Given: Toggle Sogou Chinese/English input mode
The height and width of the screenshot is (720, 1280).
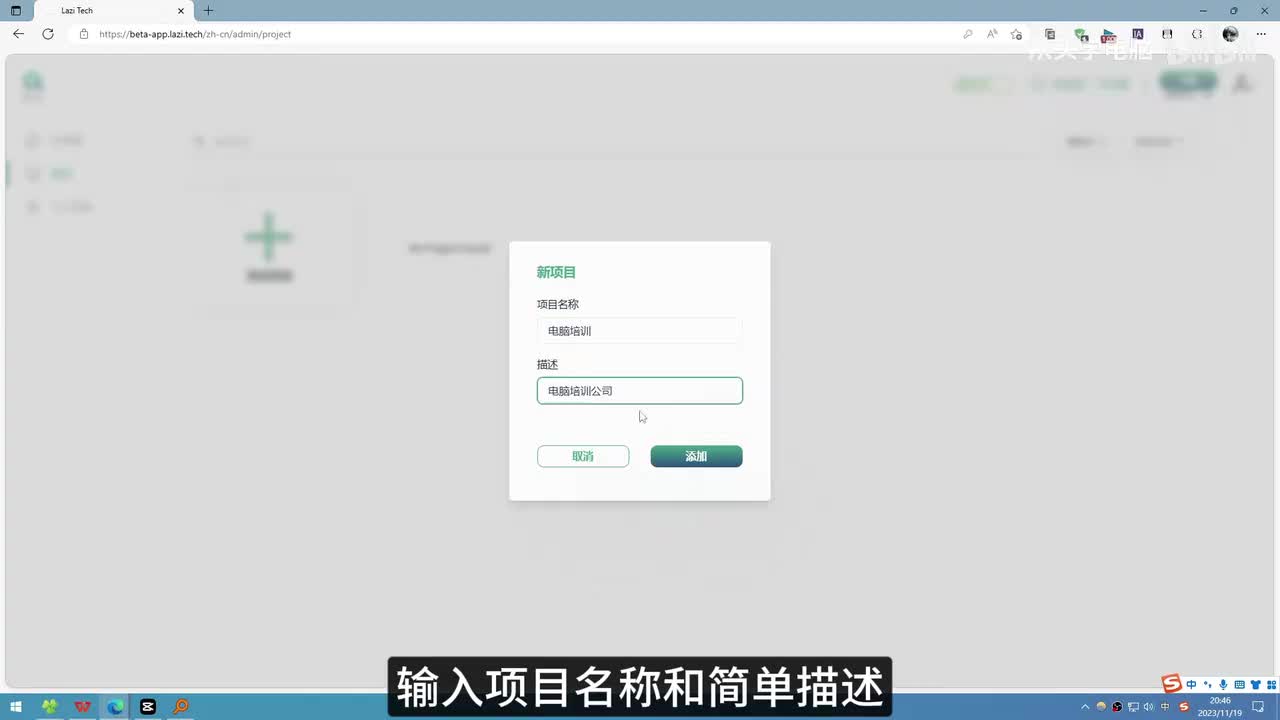Looking at the screenshot, I should [x=1191, y=684].
